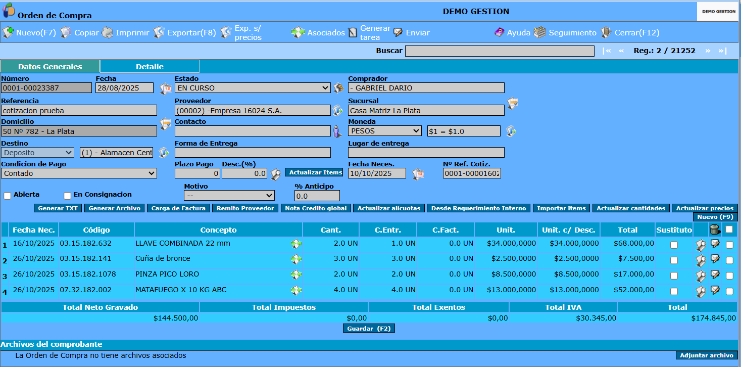
Task: Click the Lugar de entrega field
Action: pos(426,153)
